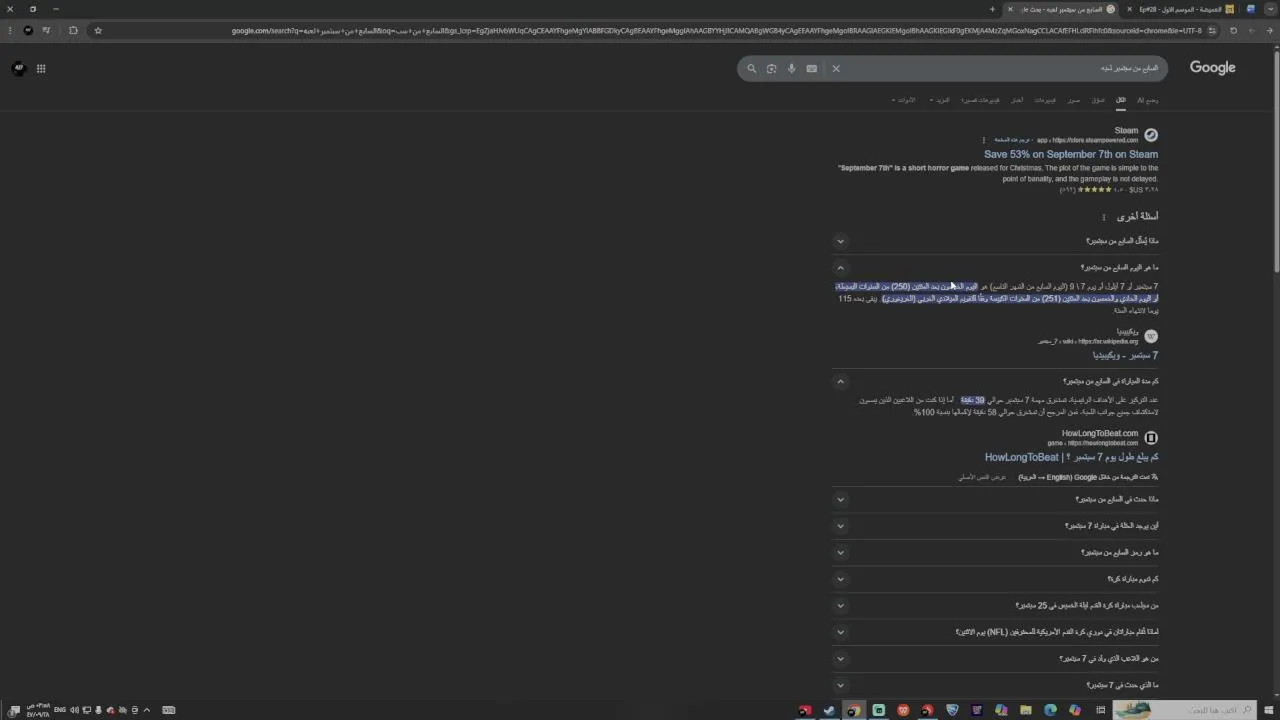Viewport: 1280px width, 720px height.
Task: Click the magnifier search button in Google search box
Action: pyautogui.click(x=752, y=69)
